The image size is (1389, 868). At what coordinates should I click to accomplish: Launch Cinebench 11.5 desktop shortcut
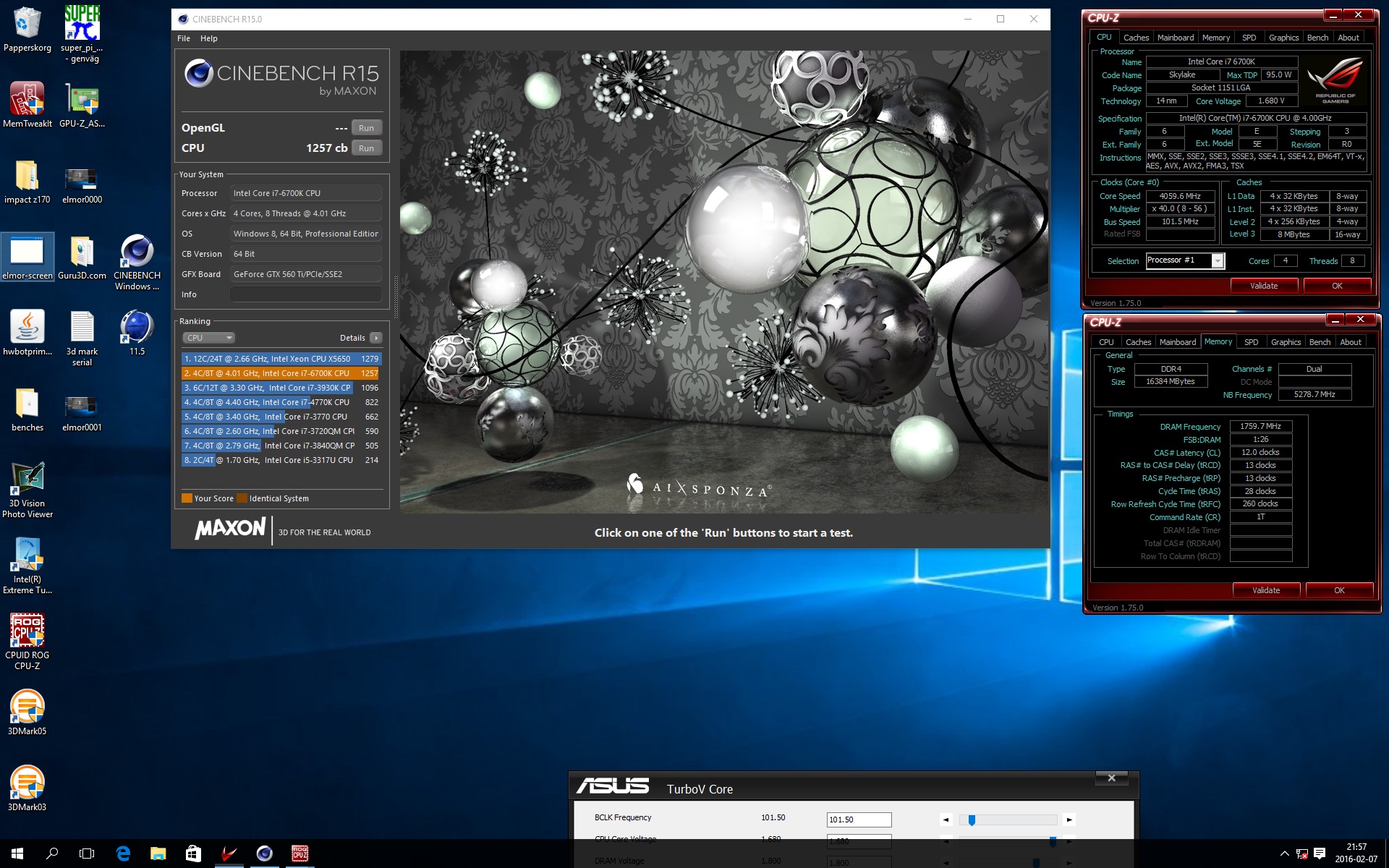137,333
